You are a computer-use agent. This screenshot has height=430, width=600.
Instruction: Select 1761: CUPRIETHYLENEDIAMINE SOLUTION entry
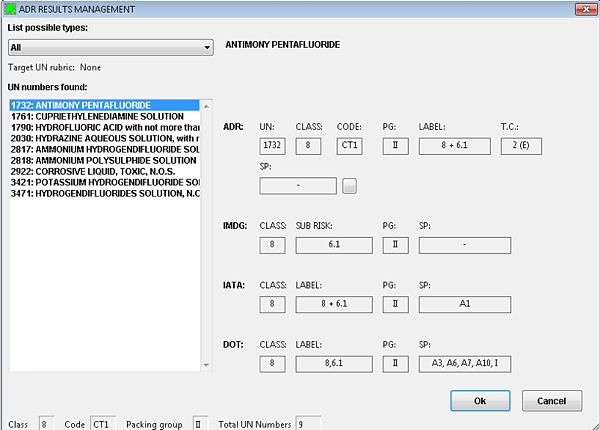[x=104, y=116]
